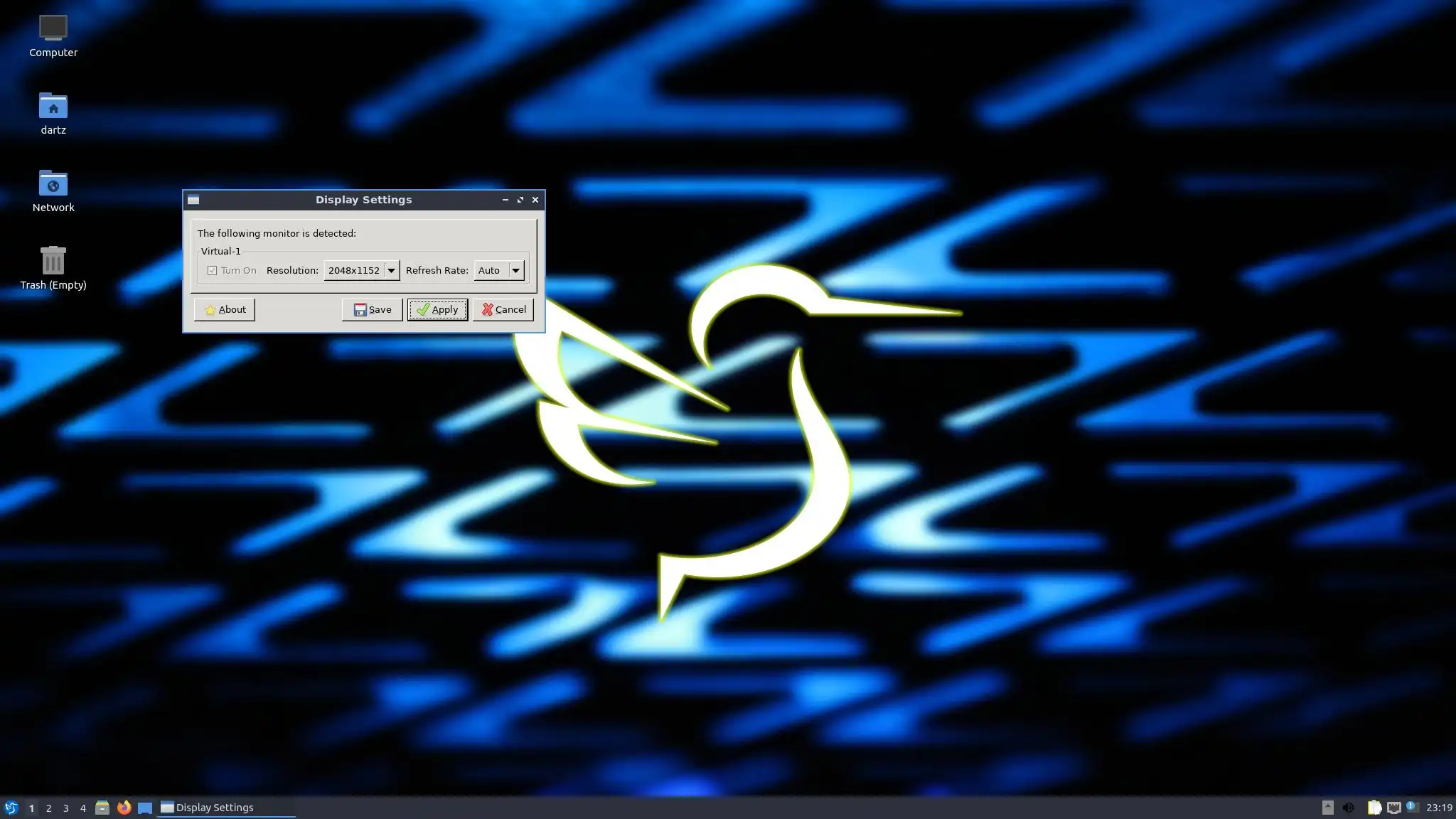Click the volume speaker tray icon
The height and width of the screenshot is (819, 1456).
point(1348,808)
